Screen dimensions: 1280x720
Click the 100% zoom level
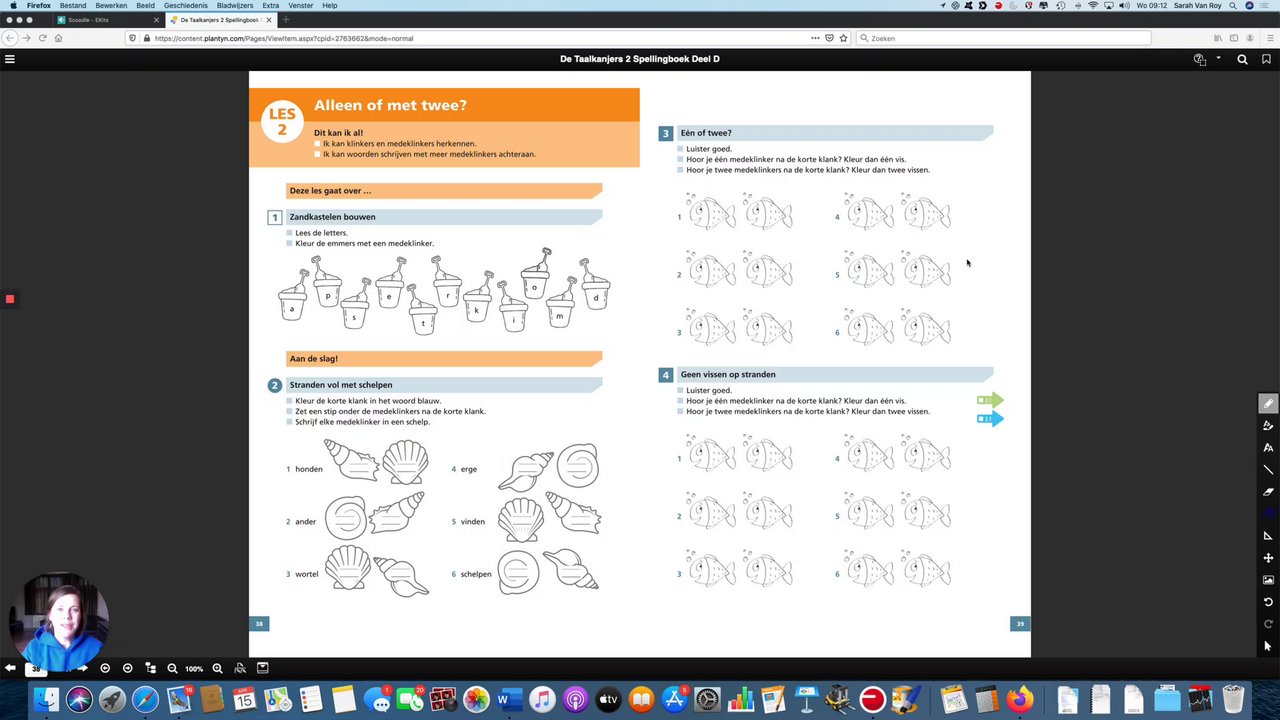pos(194,668)
